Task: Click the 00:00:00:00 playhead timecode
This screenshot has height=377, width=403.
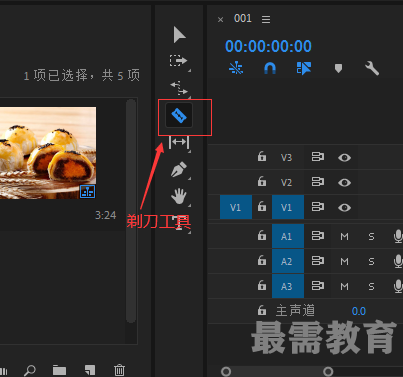Action: 268,46
